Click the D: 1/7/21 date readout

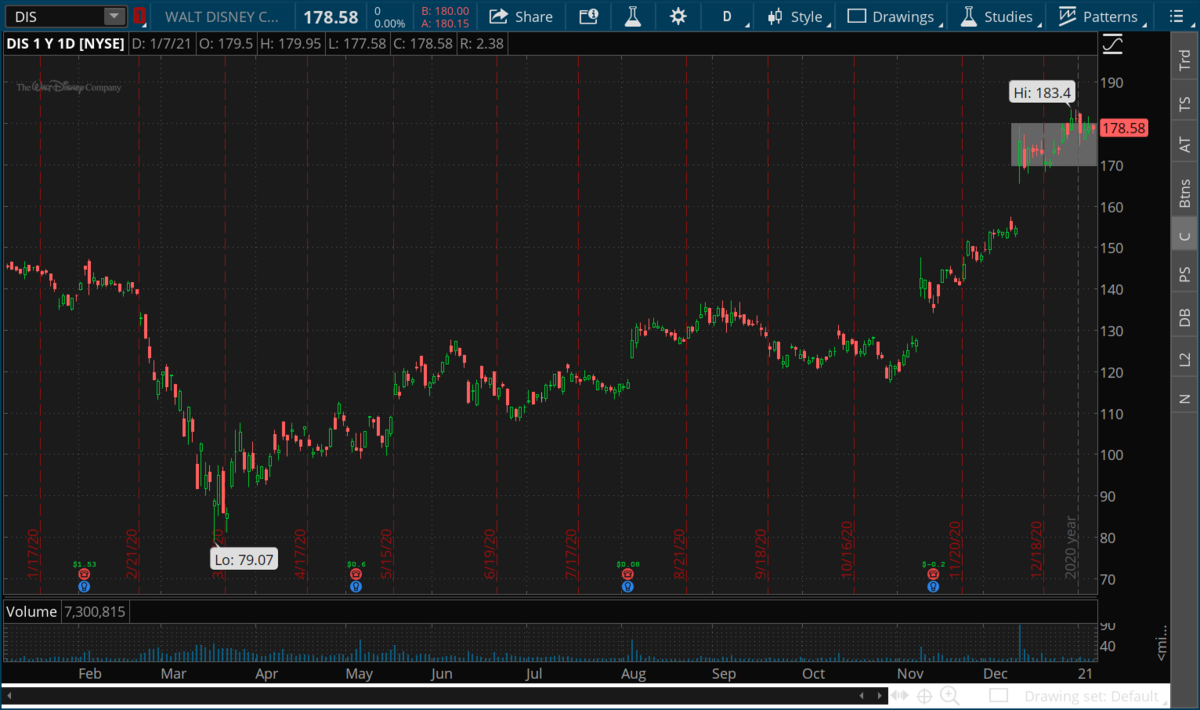163,45
